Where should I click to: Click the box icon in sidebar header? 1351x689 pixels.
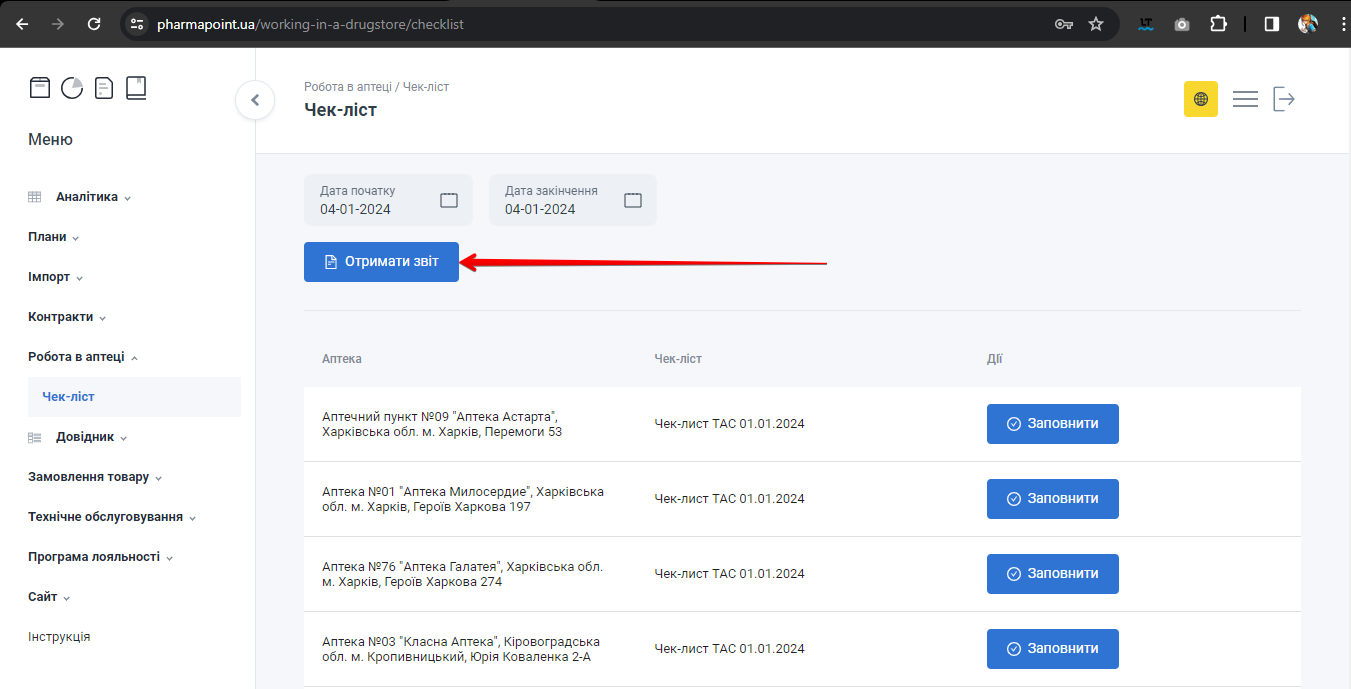pos(39,88)
